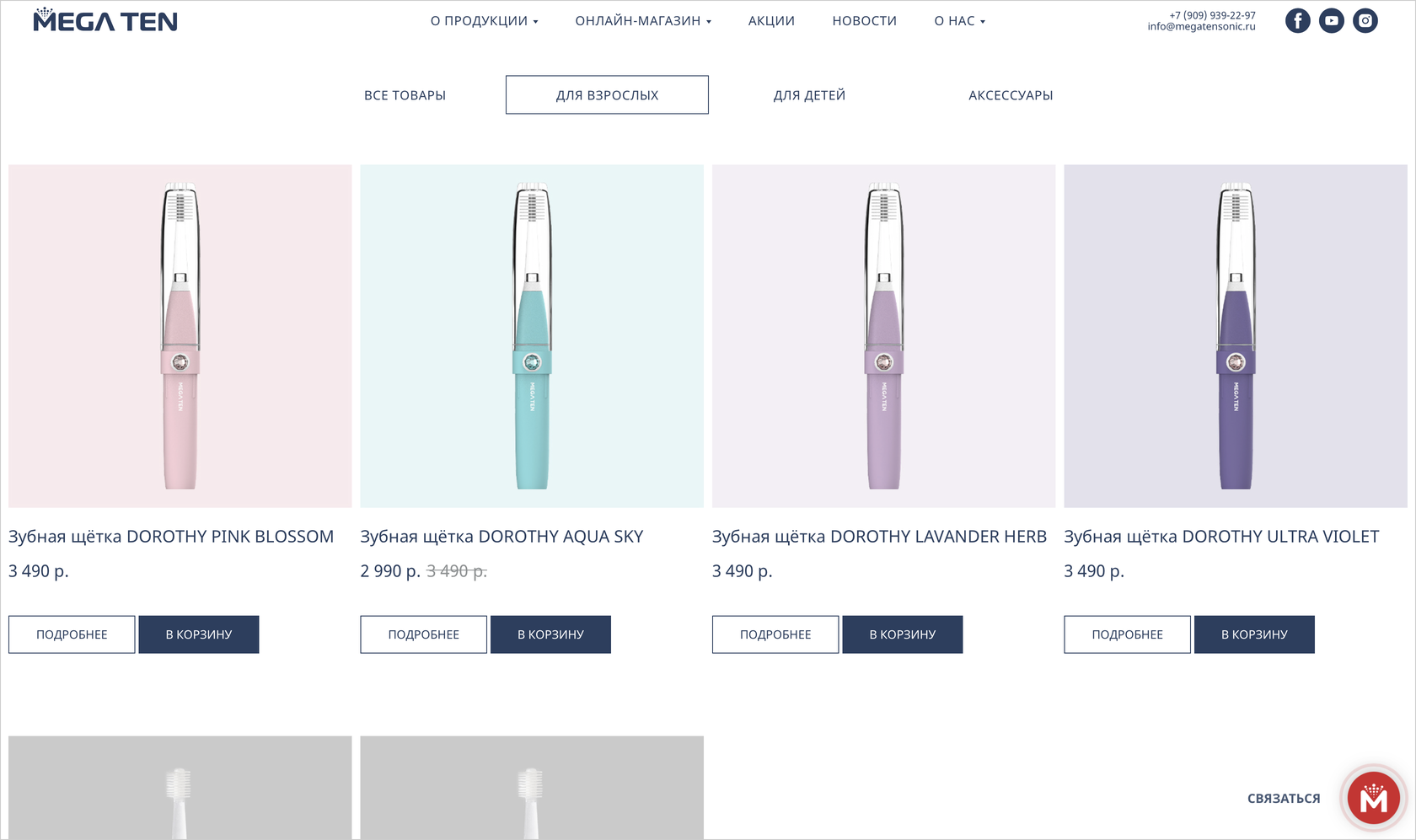The image size is (1416, 840).
Task: Open the YouTube social icon
Action: tap(1332, 20)
